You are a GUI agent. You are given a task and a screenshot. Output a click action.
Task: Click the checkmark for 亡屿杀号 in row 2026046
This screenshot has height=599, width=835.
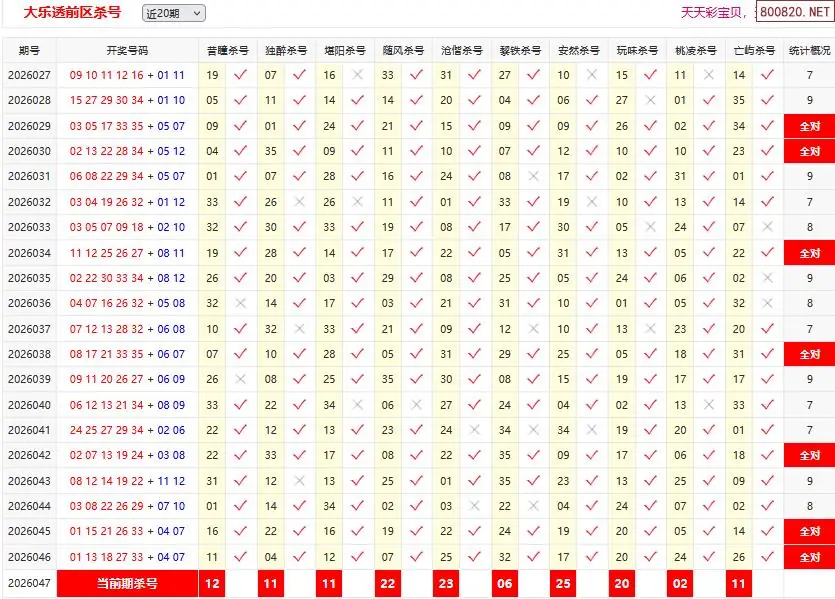tap(767, 557)
